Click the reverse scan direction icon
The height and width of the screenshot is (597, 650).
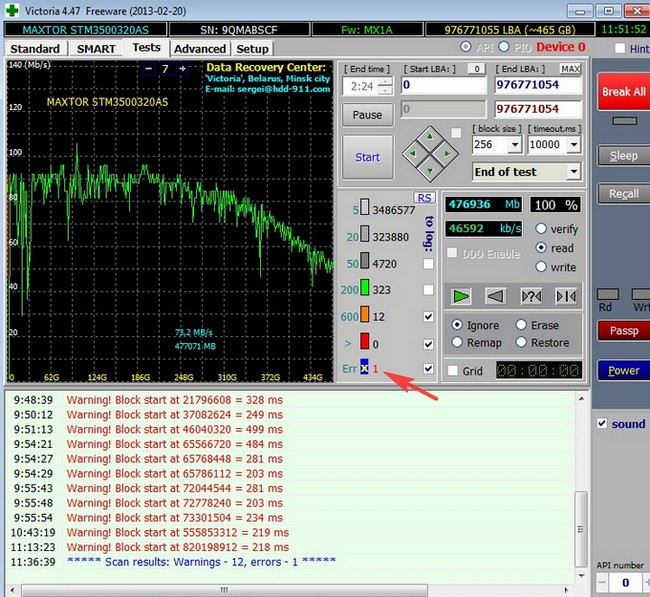pyautogui.click(x=494, y=296)
